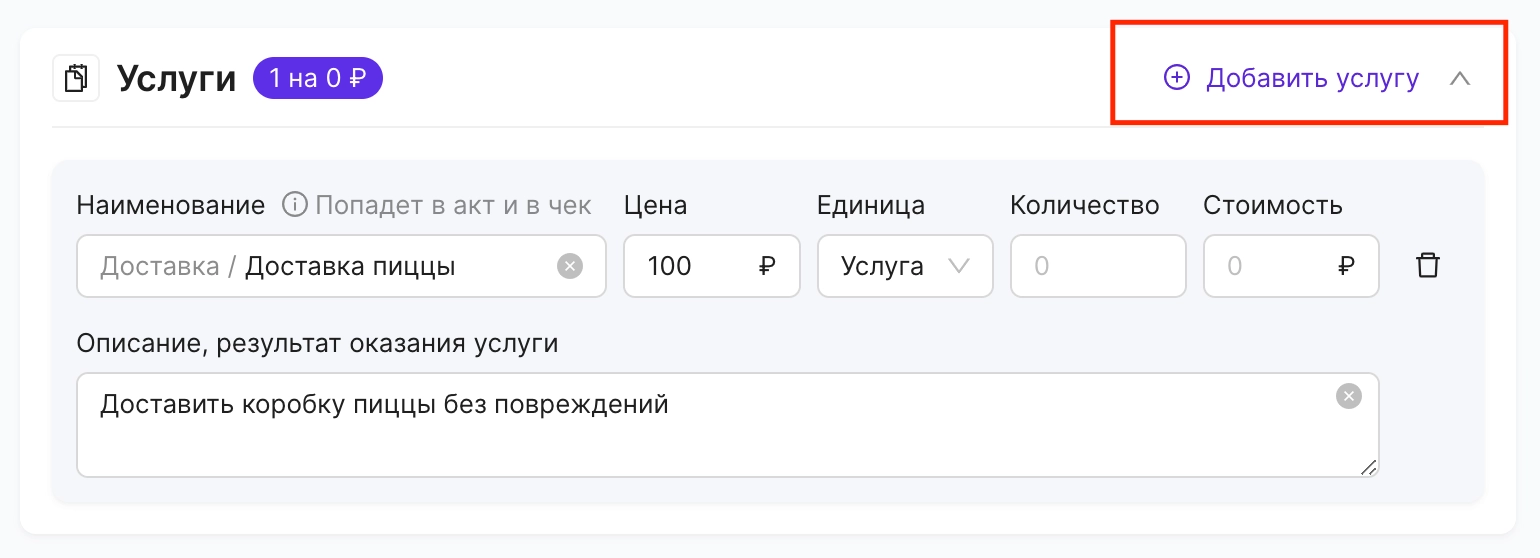Click the Услуги section heading

pos(177,78)
